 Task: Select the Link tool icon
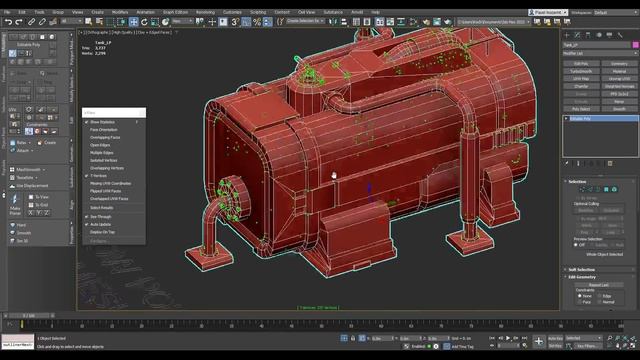point(31,22)
